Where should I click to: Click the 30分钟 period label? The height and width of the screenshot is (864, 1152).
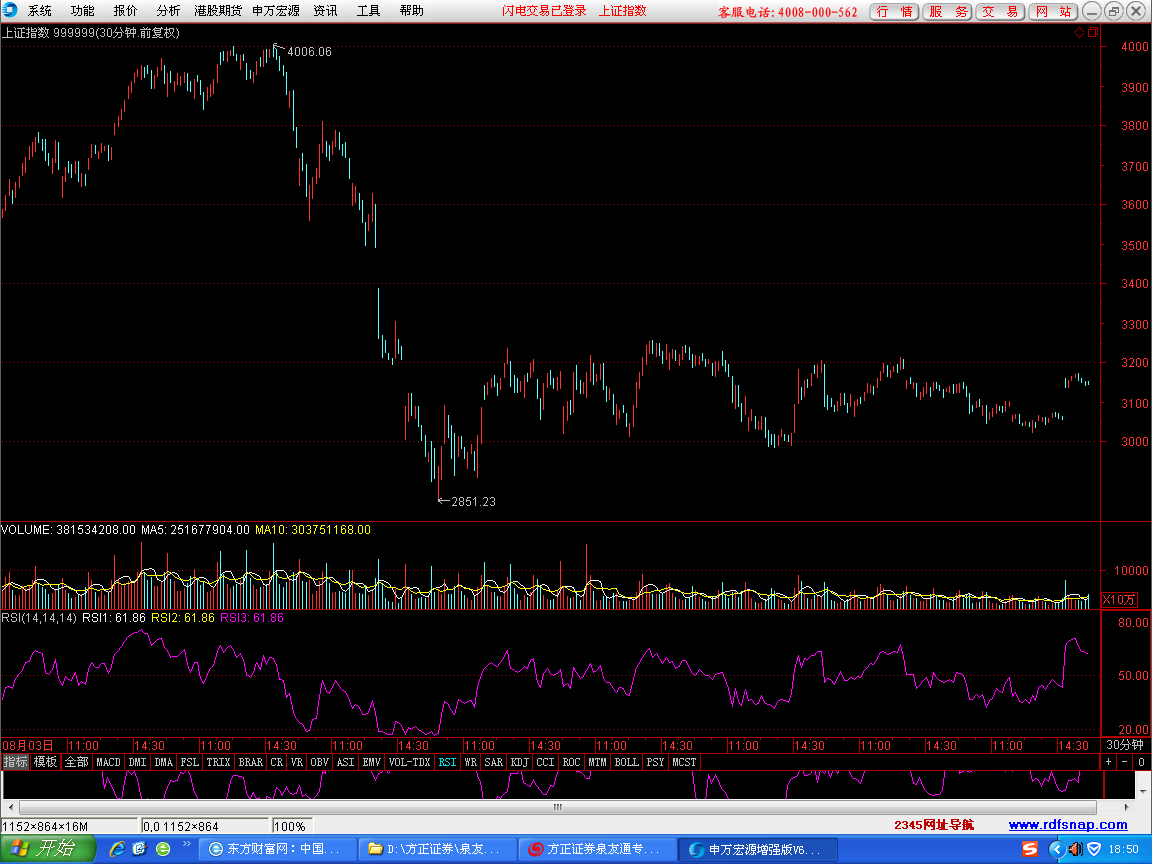pos(1124,745)
